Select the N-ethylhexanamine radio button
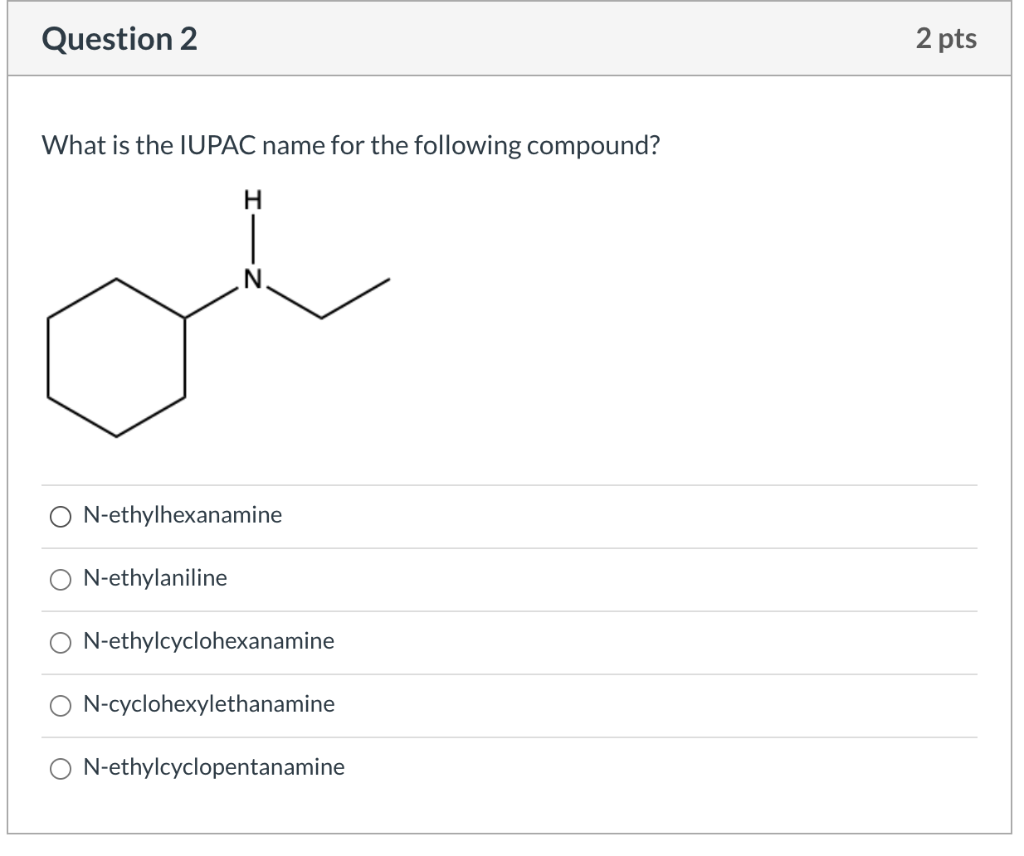The image size is (1024, 856). (x=61, y=516)
